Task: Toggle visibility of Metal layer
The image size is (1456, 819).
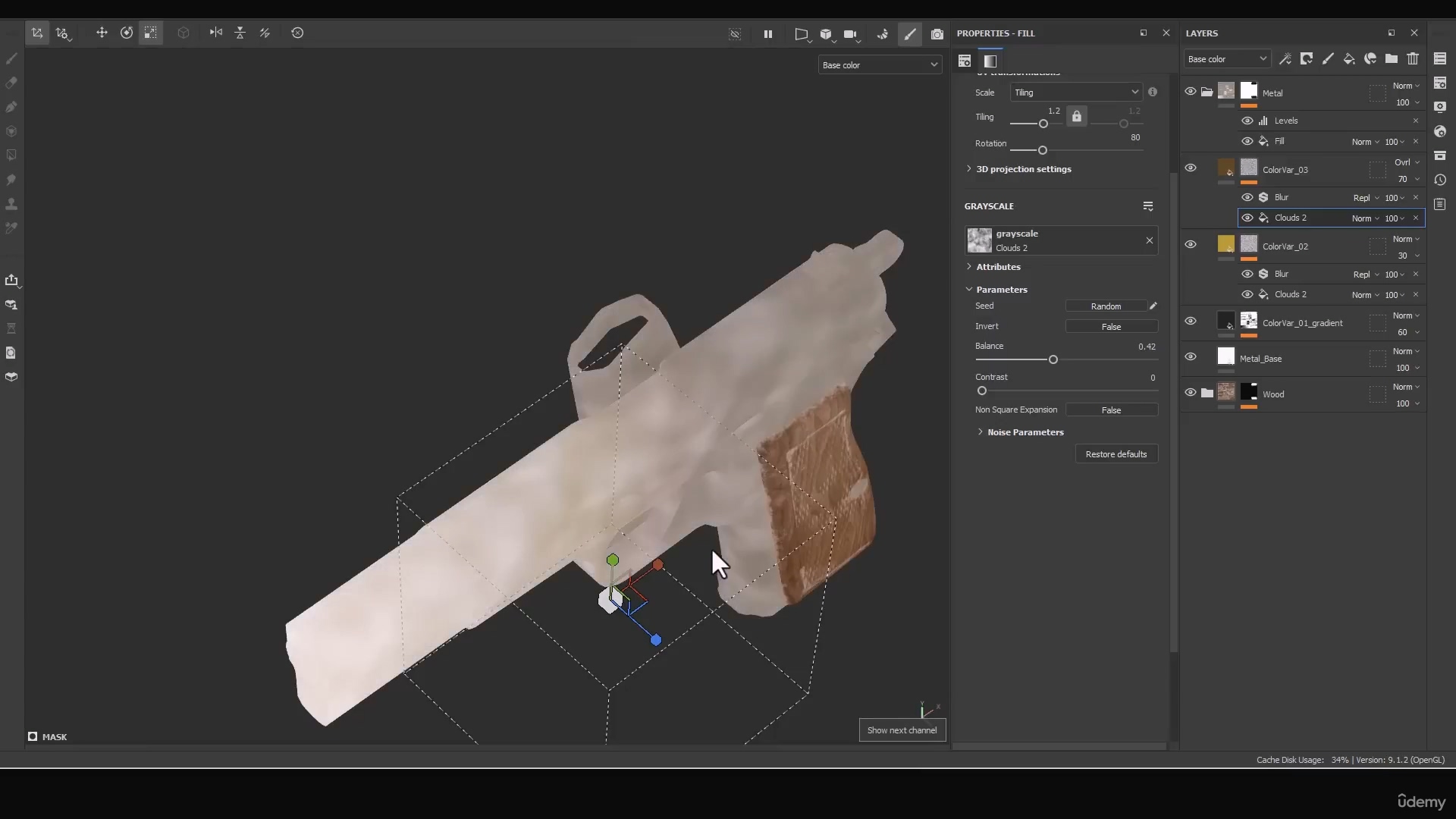Action: pos(1190,92)
